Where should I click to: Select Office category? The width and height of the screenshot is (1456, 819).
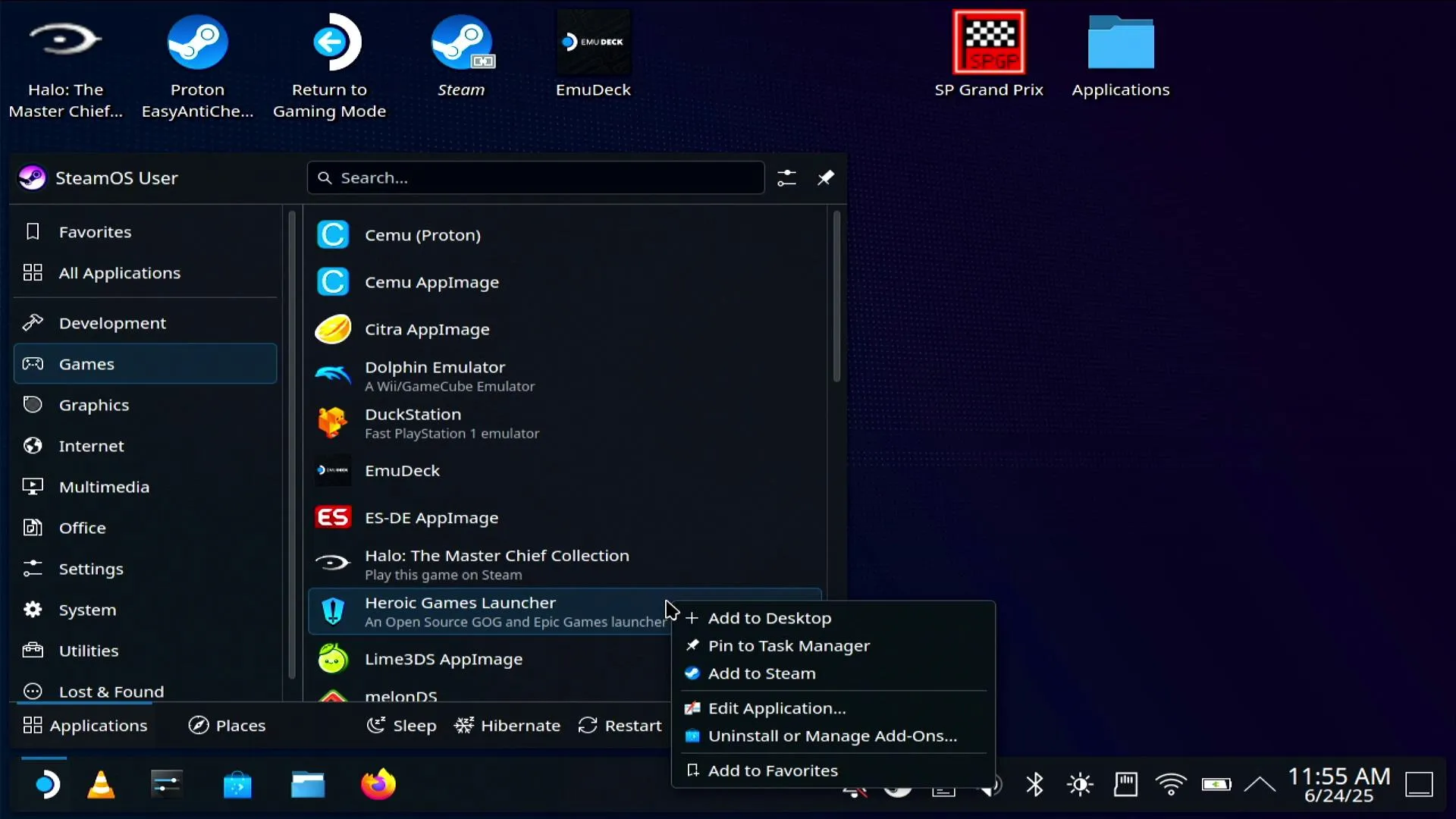pyautogui.click(x=146, y=528)
